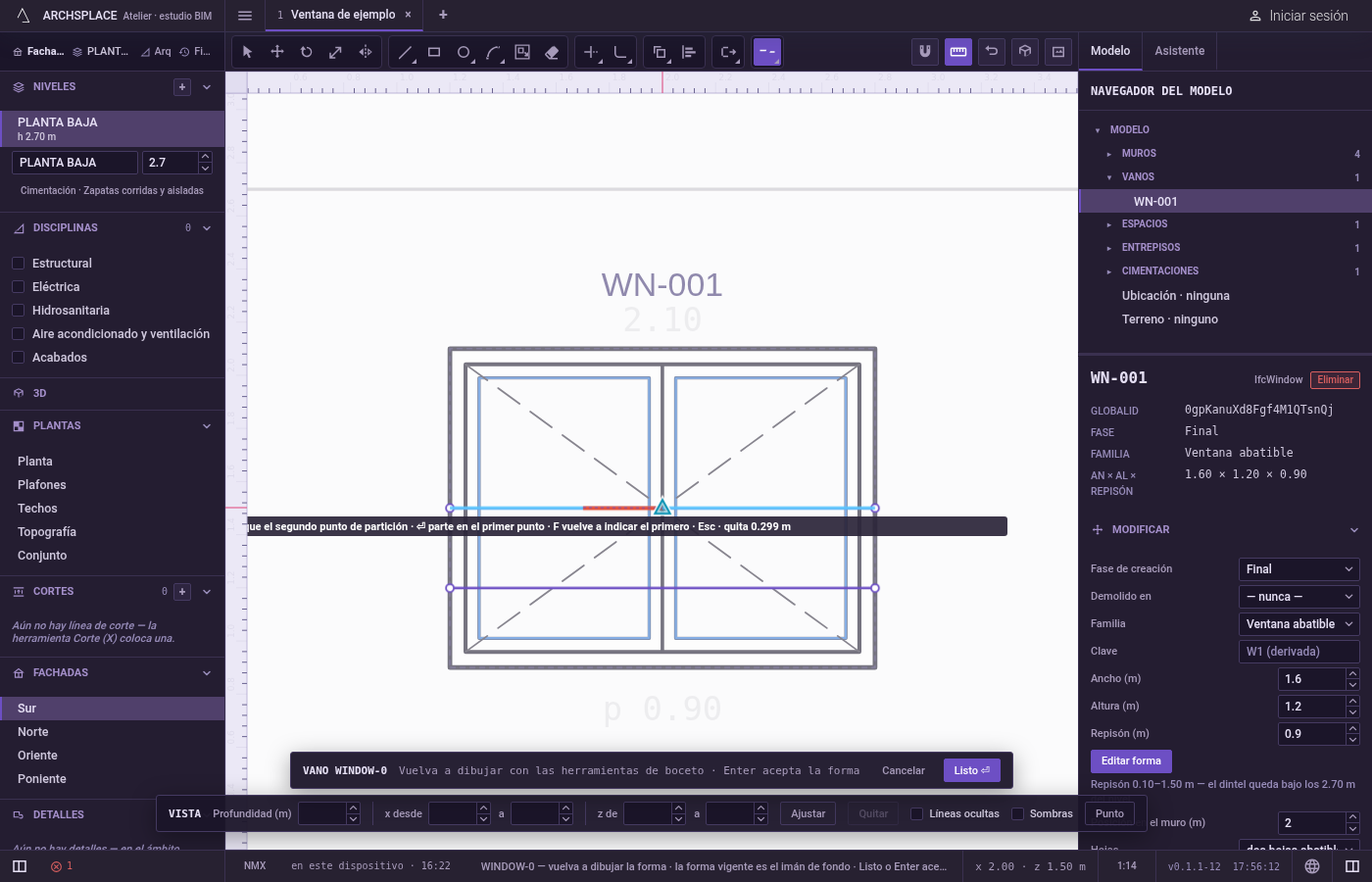Open the hamburger main menu
1372x882 pixels.
(245, 16)
